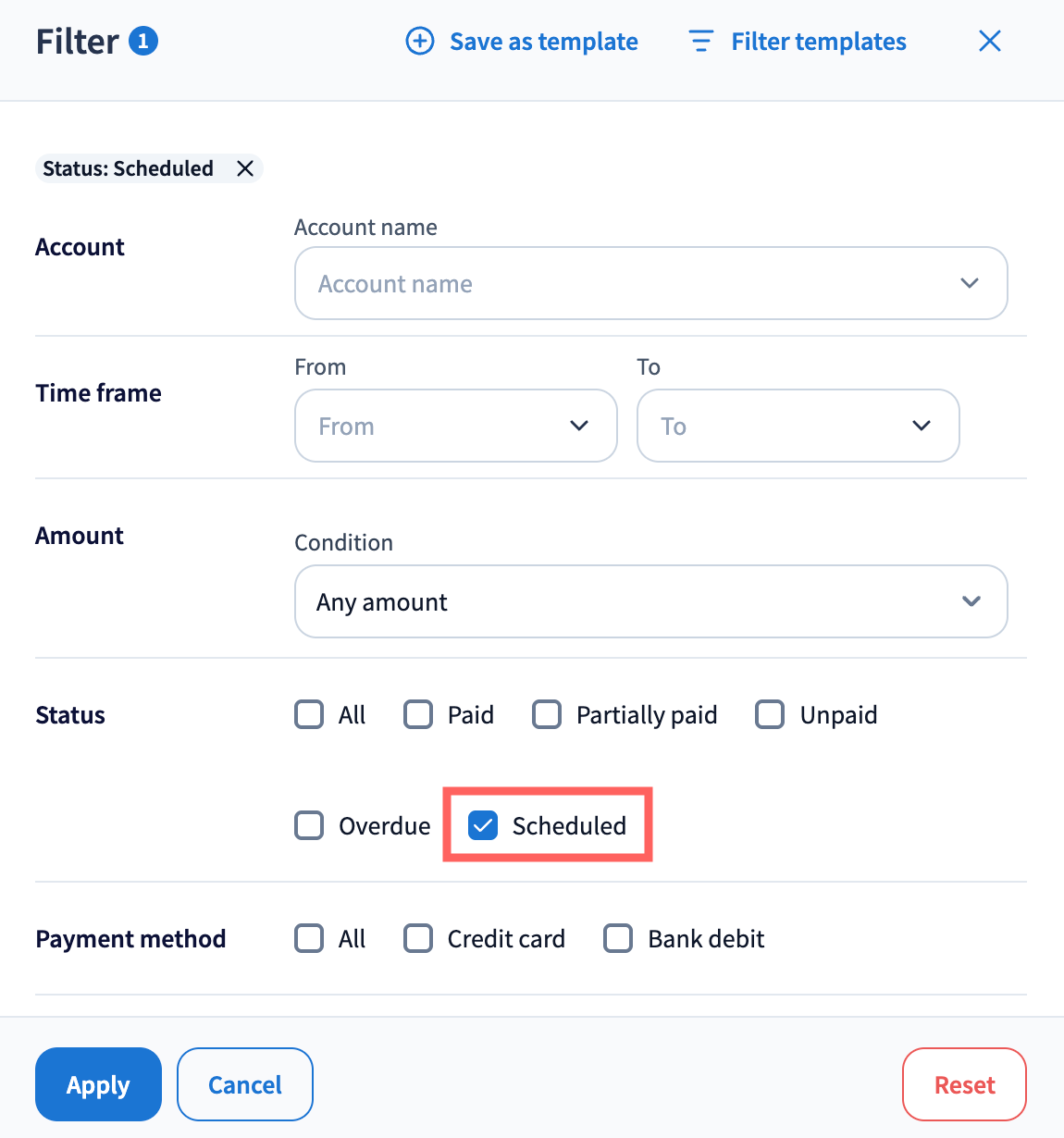Expand the Account name dropdown chevron
The height and width of the screenshot is (1138, 1064).
point(969,283)
